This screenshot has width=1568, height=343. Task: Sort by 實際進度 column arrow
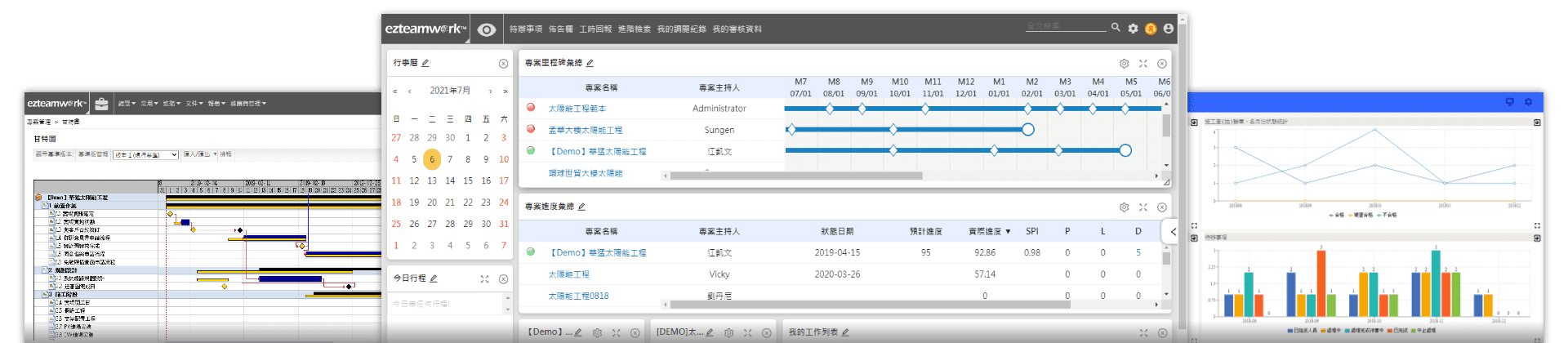point(1008,232)
